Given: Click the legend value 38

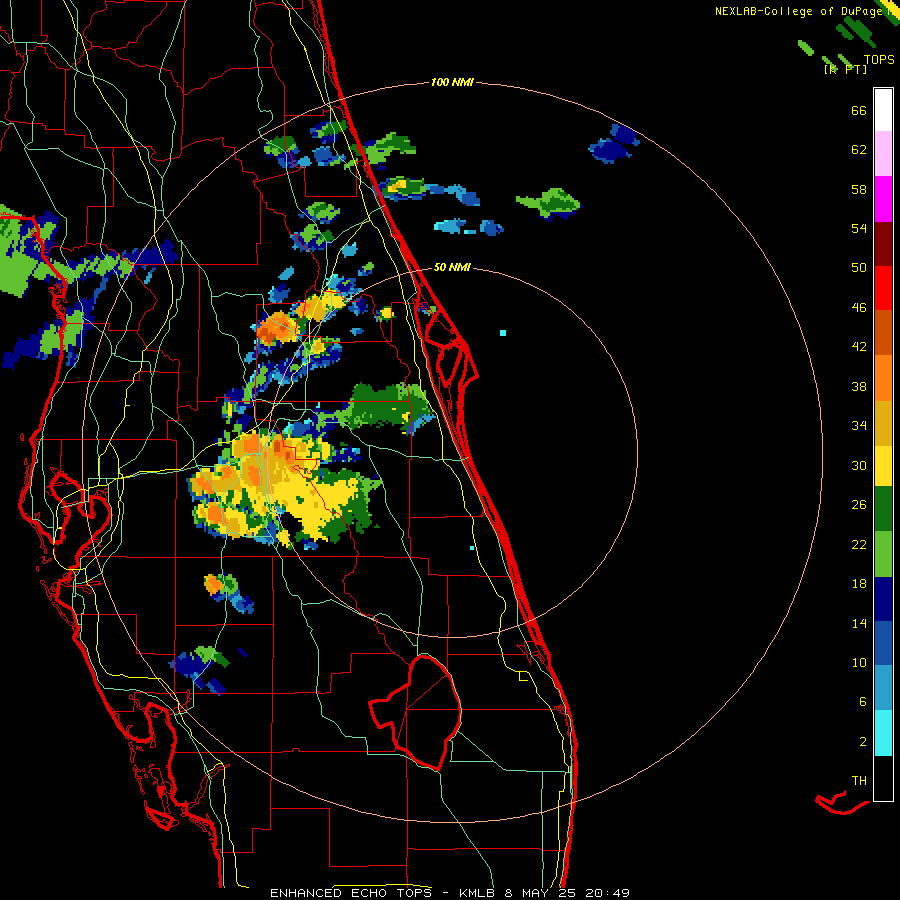Looking at the screenshot, I should [x=859, y=386].
